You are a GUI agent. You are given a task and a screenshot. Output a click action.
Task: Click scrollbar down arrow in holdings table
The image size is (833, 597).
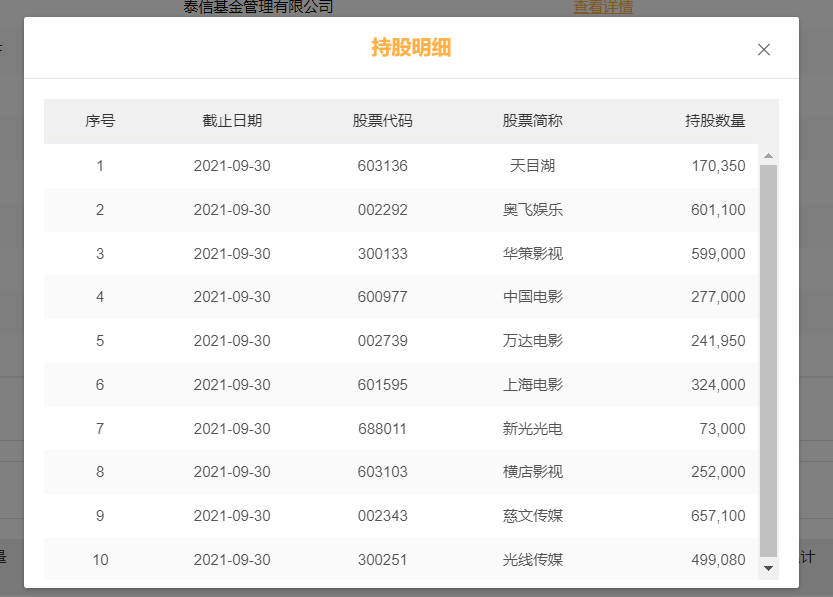point(768,568)
